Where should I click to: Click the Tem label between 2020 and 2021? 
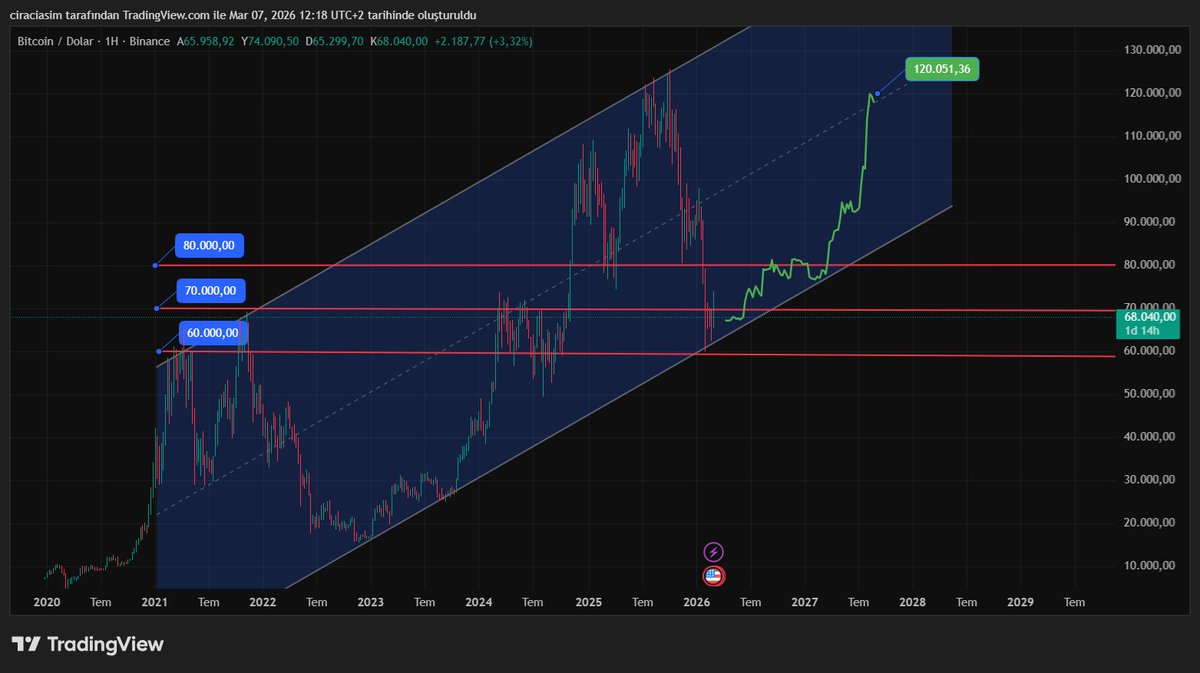pos(100,603)
